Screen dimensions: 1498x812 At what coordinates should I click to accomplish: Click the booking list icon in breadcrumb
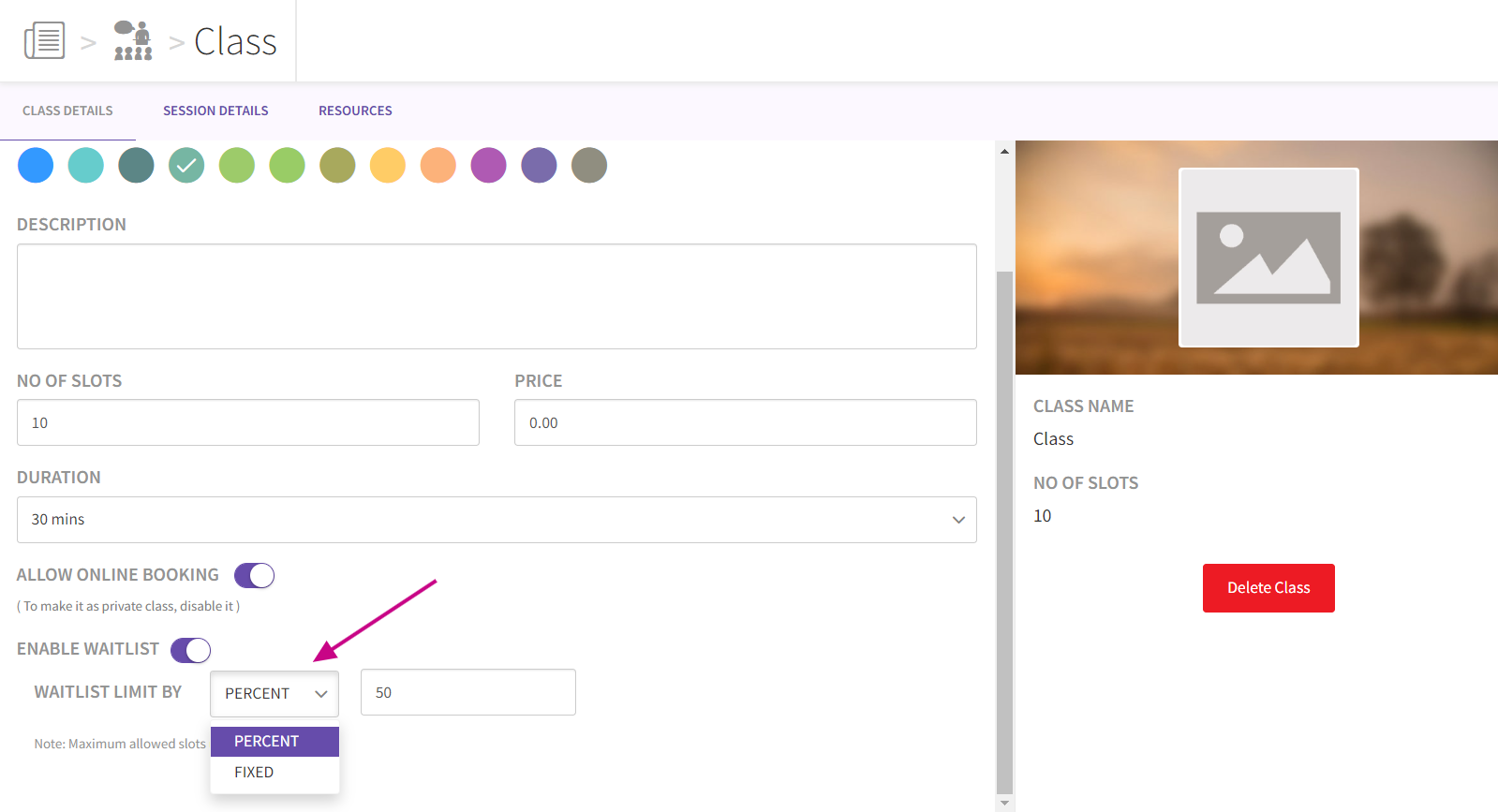point(44,41)
